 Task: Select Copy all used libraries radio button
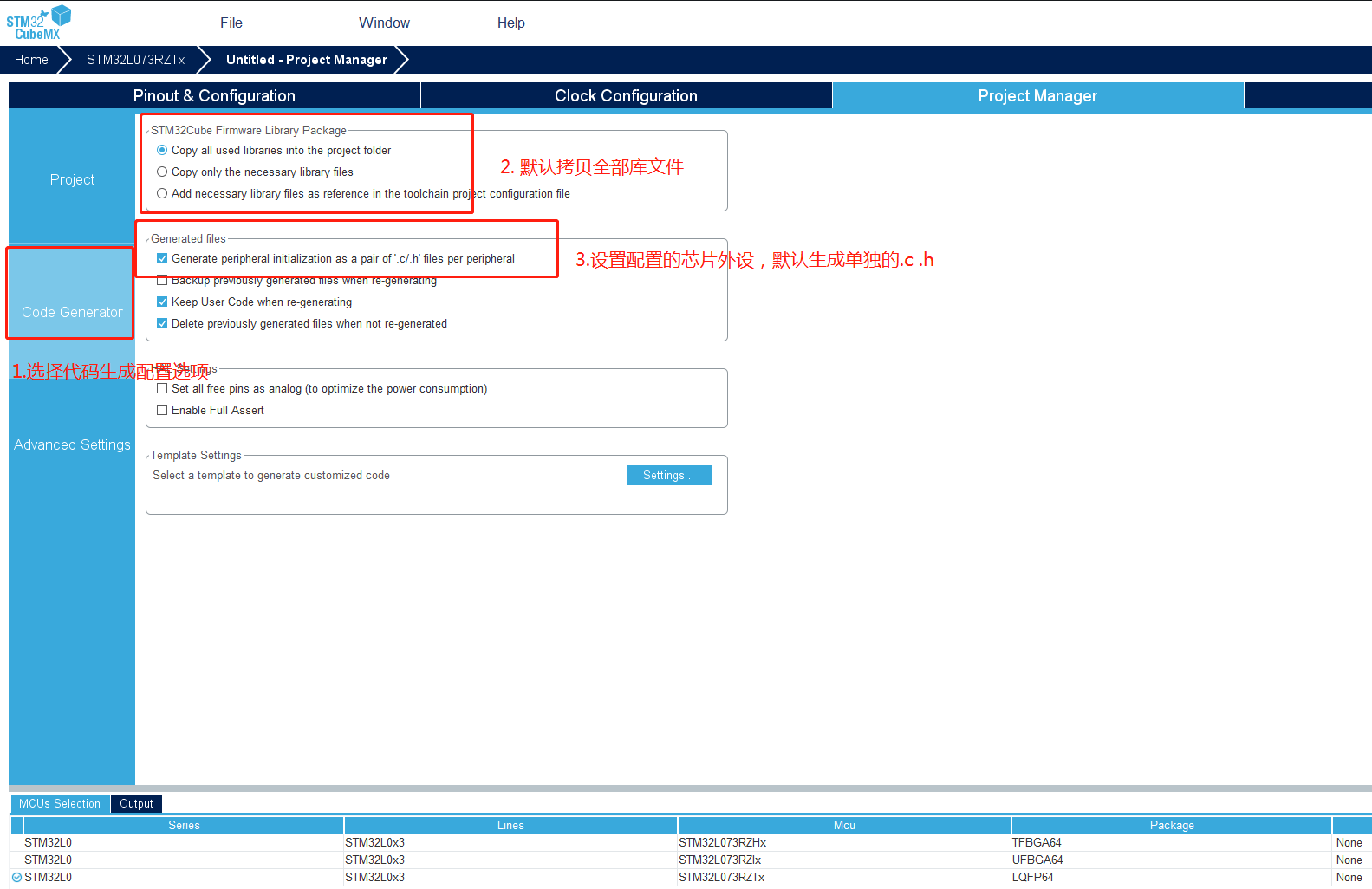(162, 150)
